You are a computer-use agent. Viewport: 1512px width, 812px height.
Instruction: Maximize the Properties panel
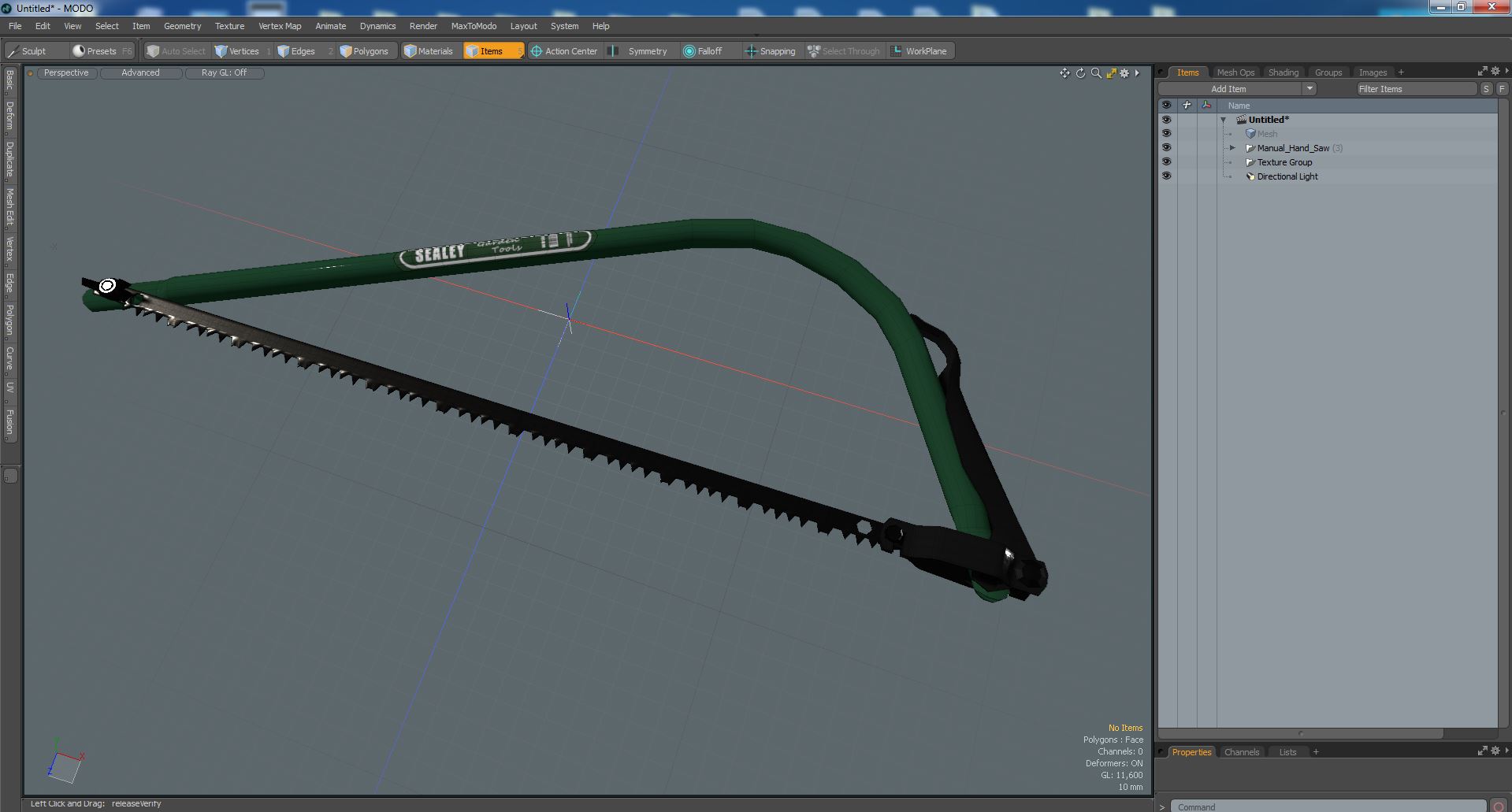pyautogui.click(x=1482, y=751)
